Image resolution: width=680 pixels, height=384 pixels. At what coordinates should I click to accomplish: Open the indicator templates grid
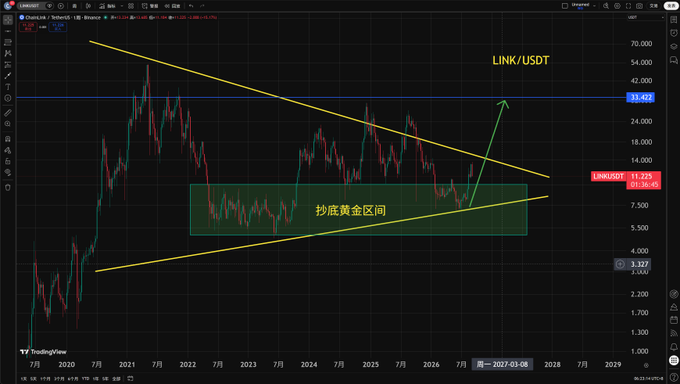click(x=131, y=6)
